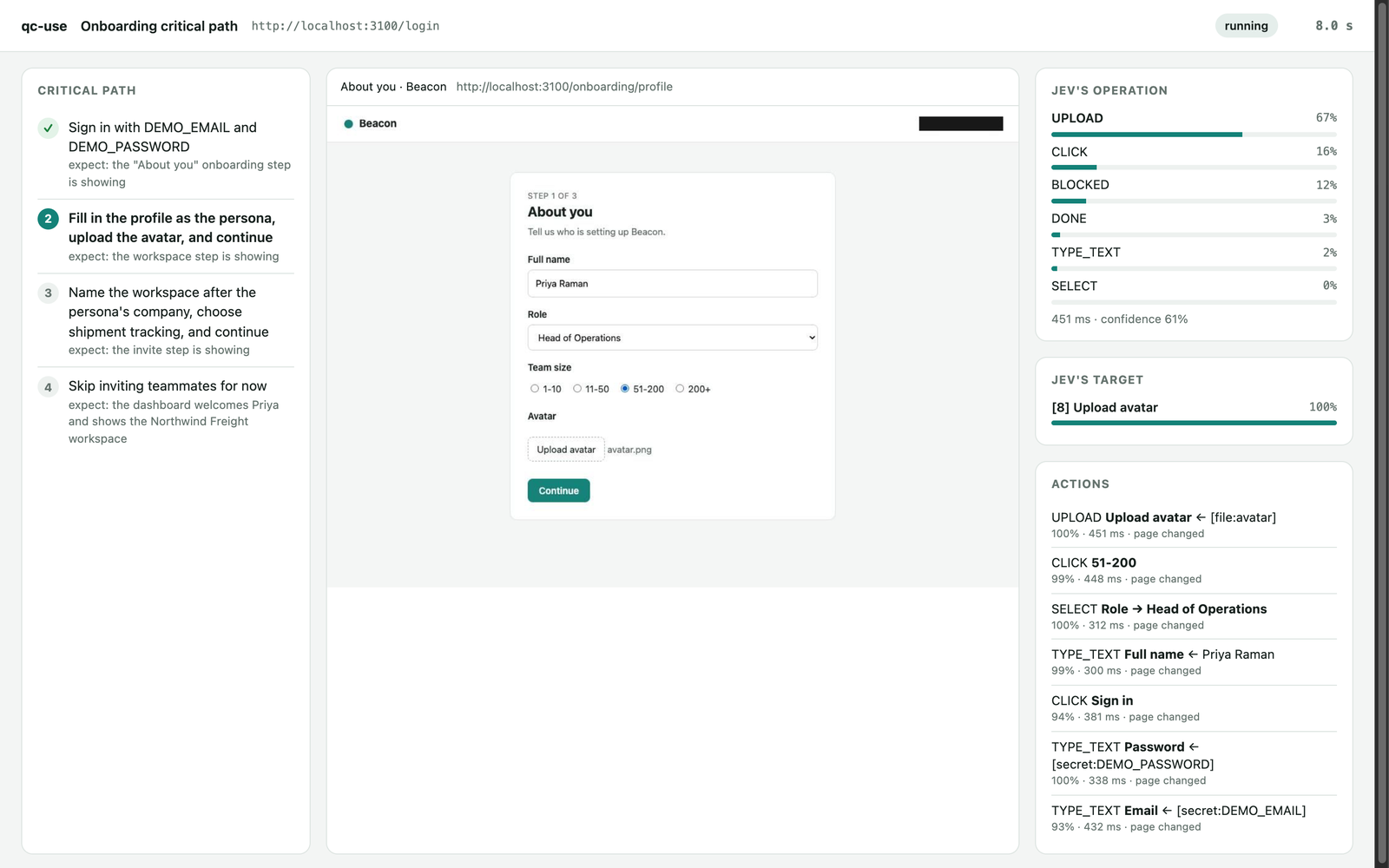Select the "TYPE_TEXT Full name" action entry
This screenshot has width=1389, height=868.
tap(1194, 662)
